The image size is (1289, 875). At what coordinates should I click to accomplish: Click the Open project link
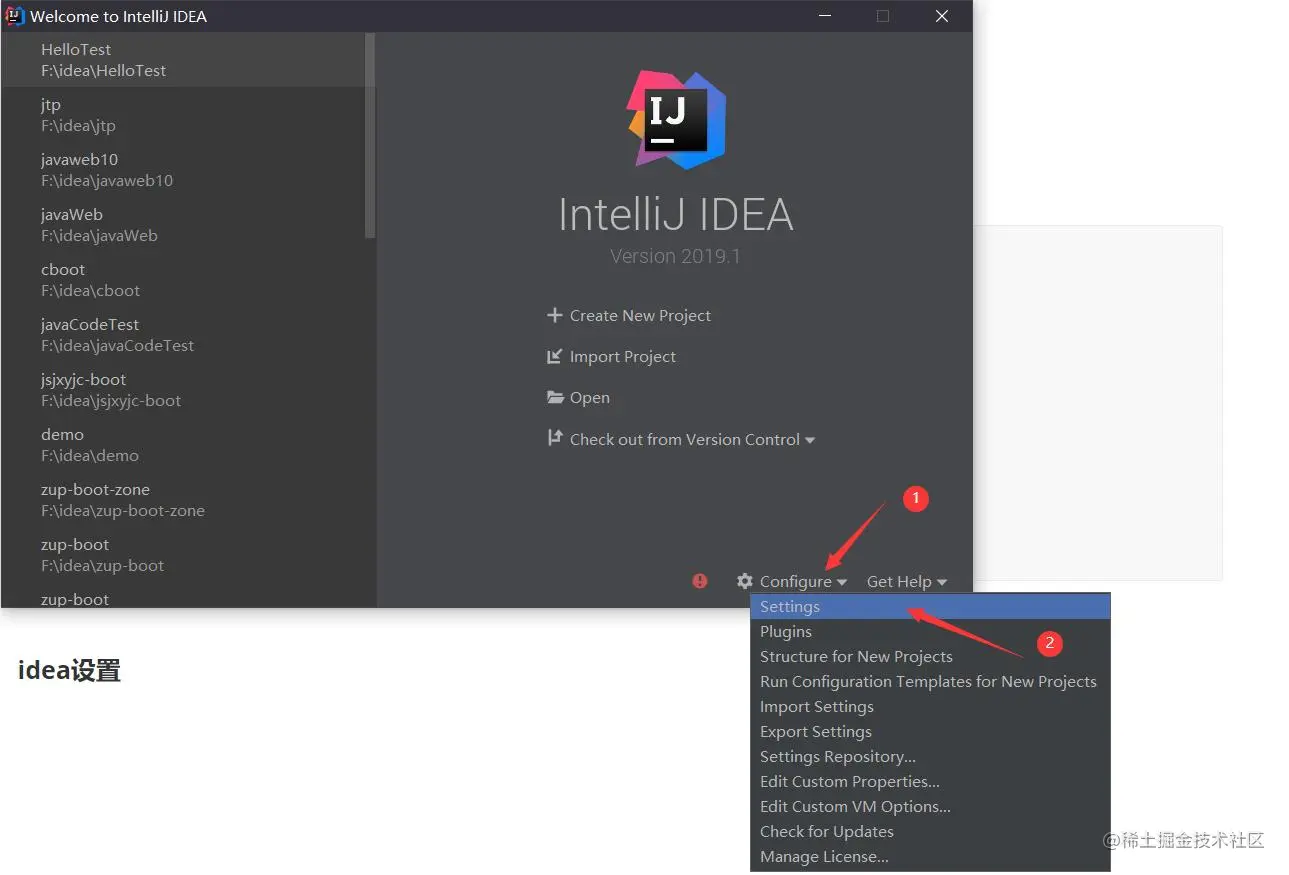coord(590,397)
